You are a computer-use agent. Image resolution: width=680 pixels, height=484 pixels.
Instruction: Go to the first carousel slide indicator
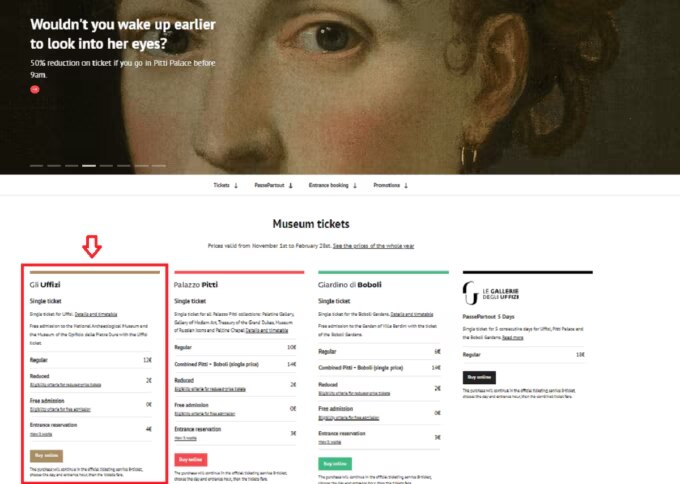pos(36,166)
